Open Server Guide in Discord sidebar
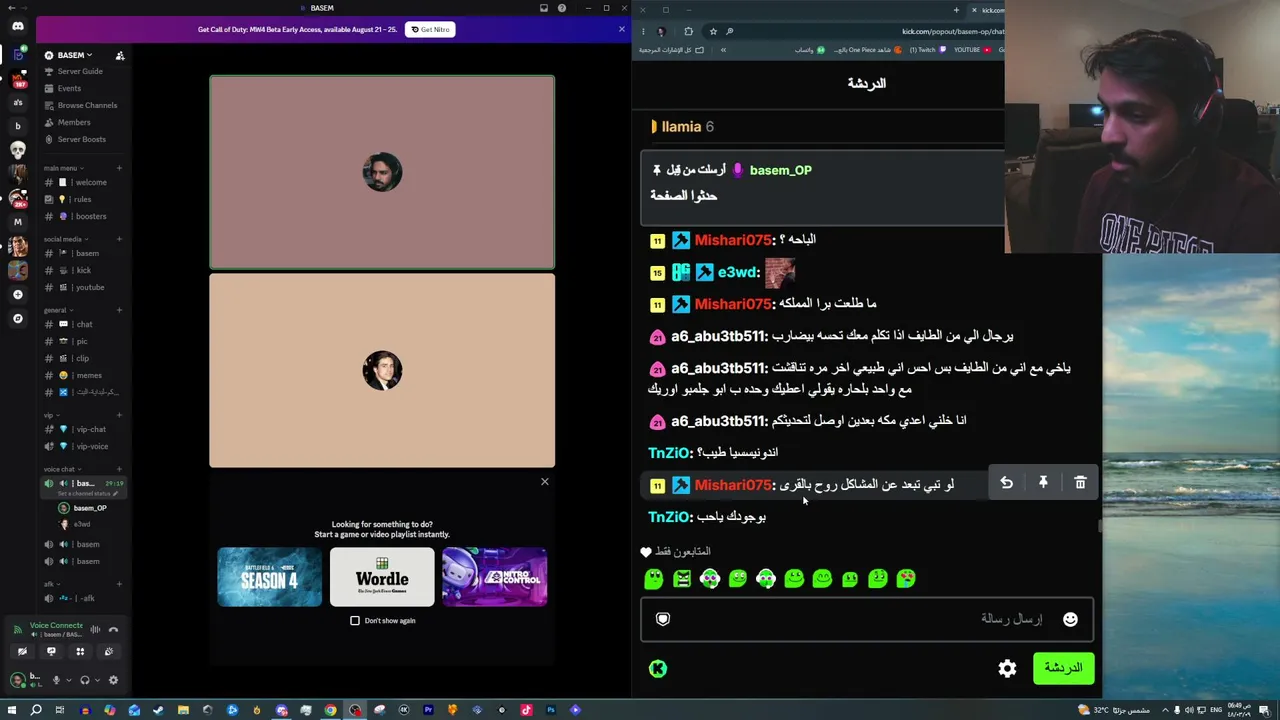Screen dimensions: 1280x720 (82, 71)
